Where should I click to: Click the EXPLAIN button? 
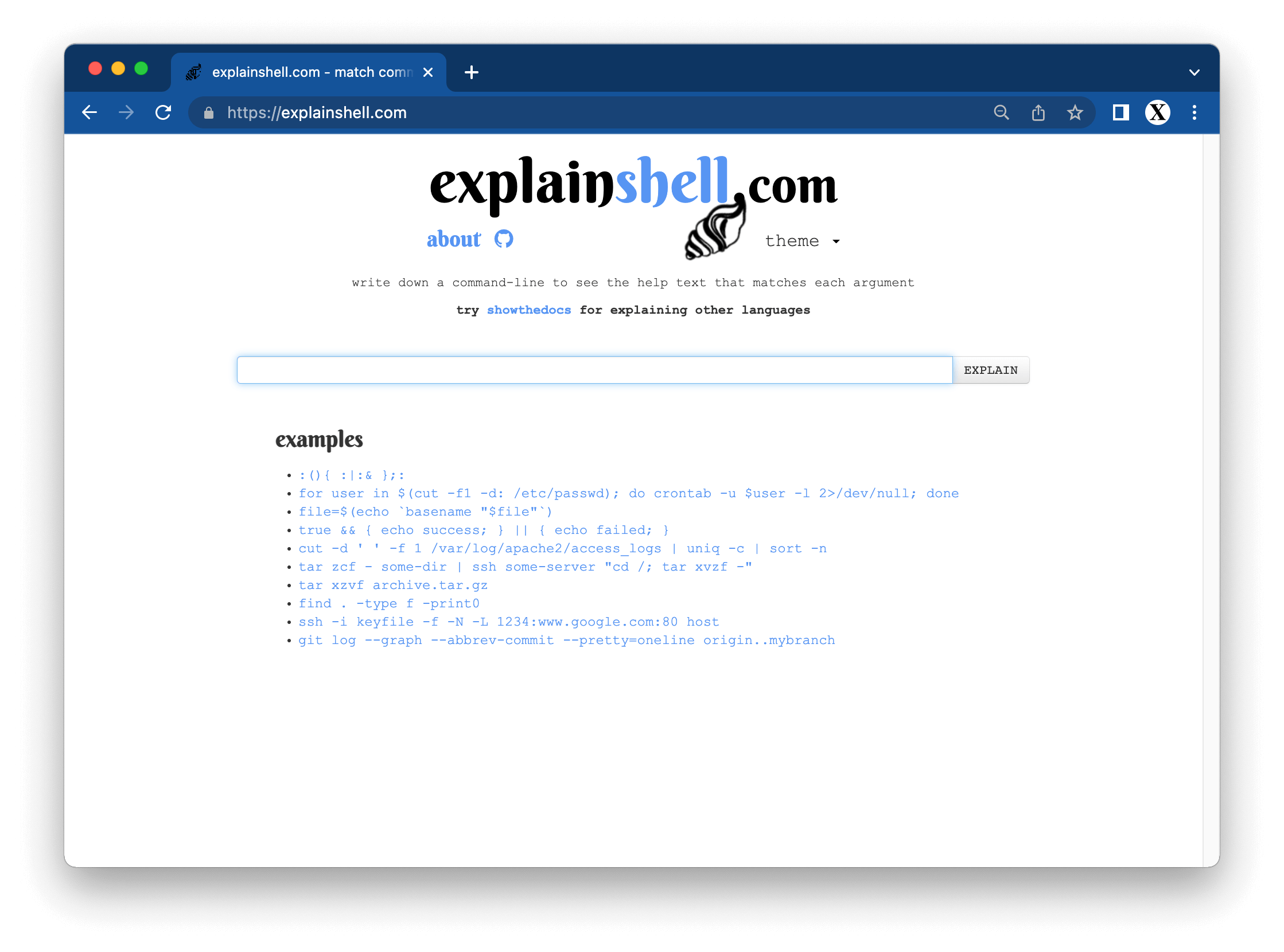(x=990, y=370)
